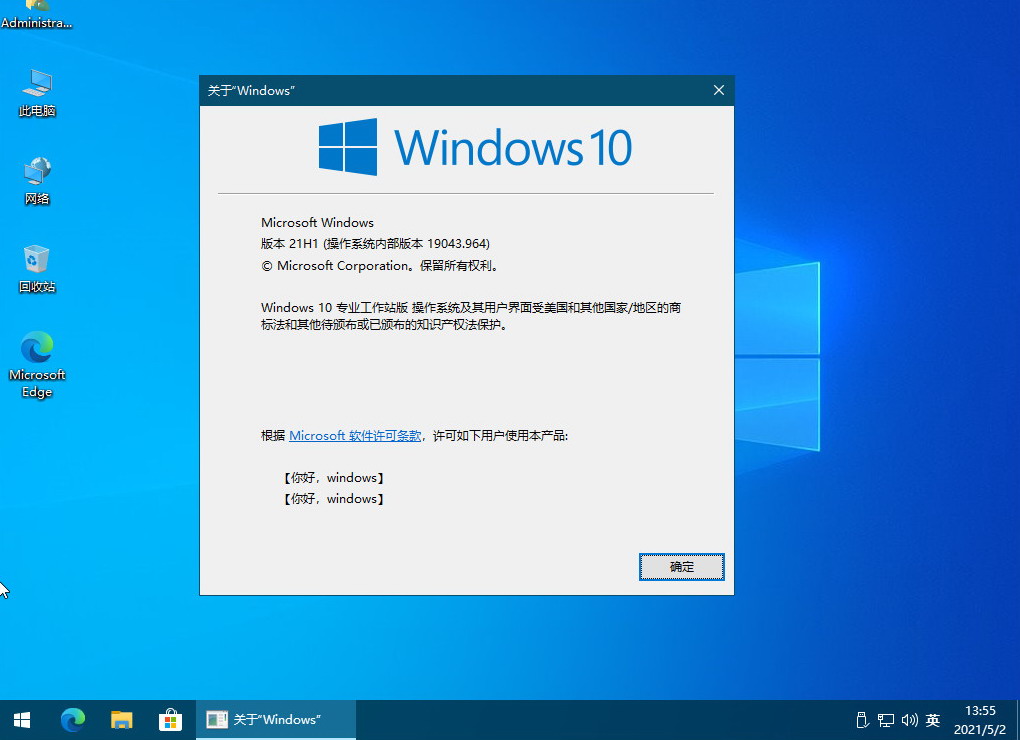Select the 网络 desktop icon
The height and width of the screenshot is (740, 1020).
tap(37, 181)
